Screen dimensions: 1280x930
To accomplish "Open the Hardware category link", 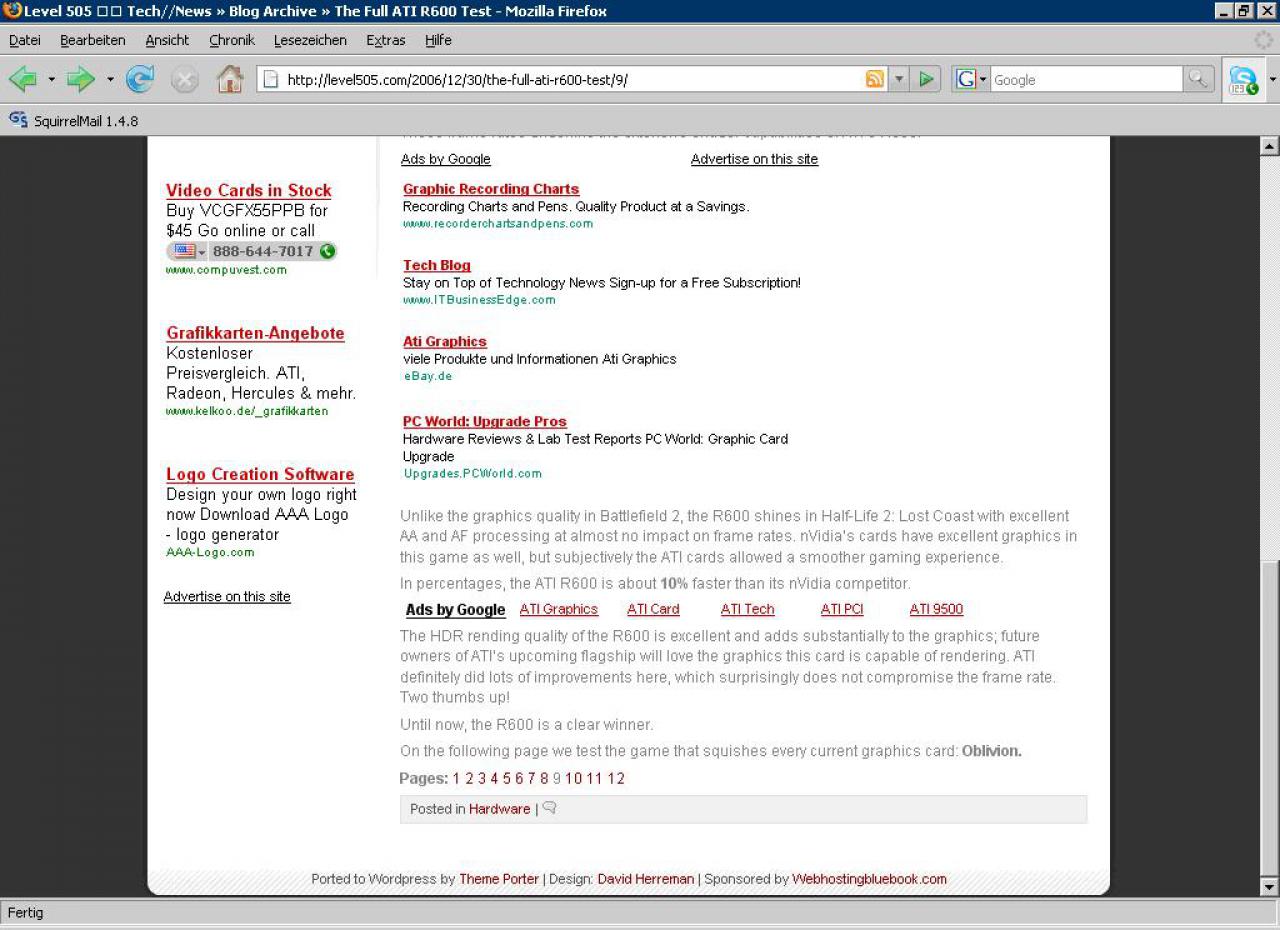I will click(500, 809).
